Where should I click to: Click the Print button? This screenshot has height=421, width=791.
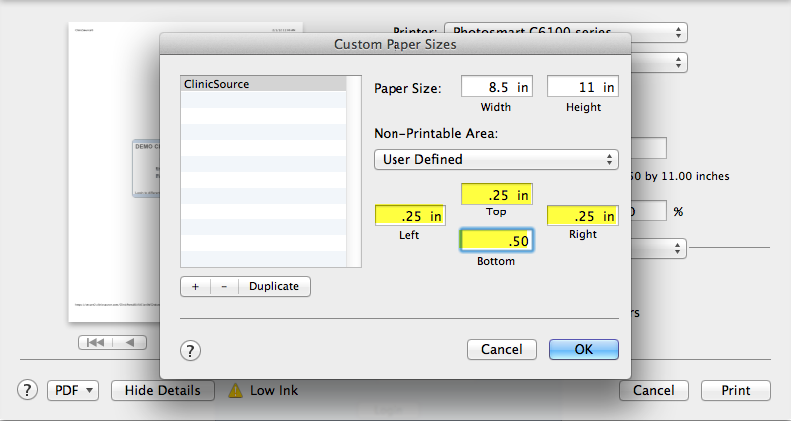[735, 390]
